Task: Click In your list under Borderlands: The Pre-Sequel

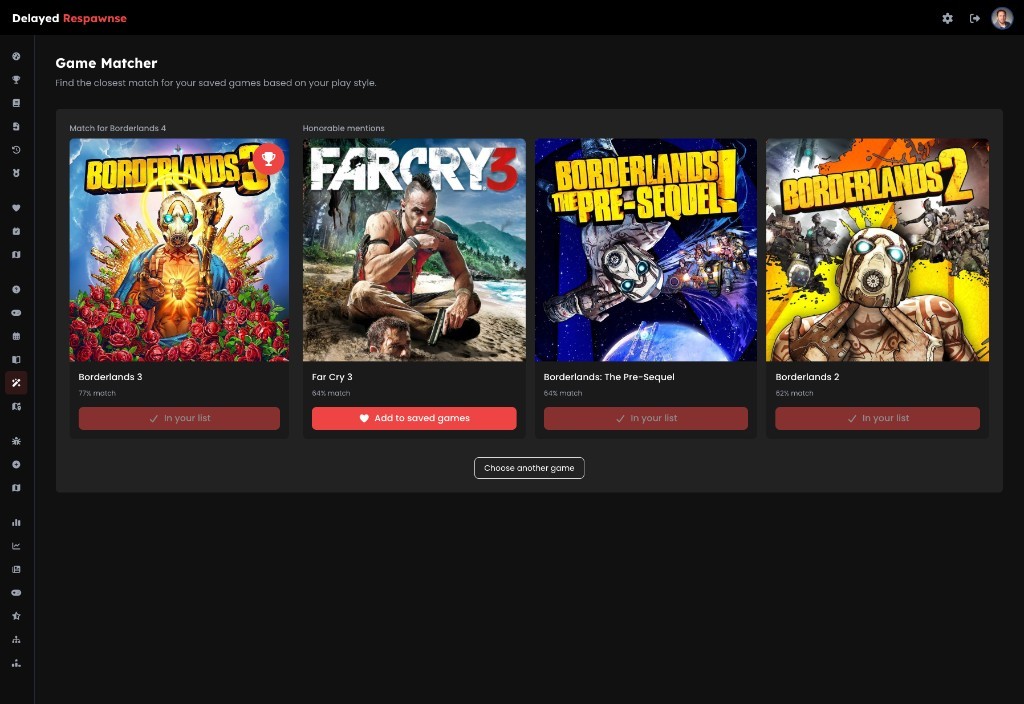Action: point(646,418)
